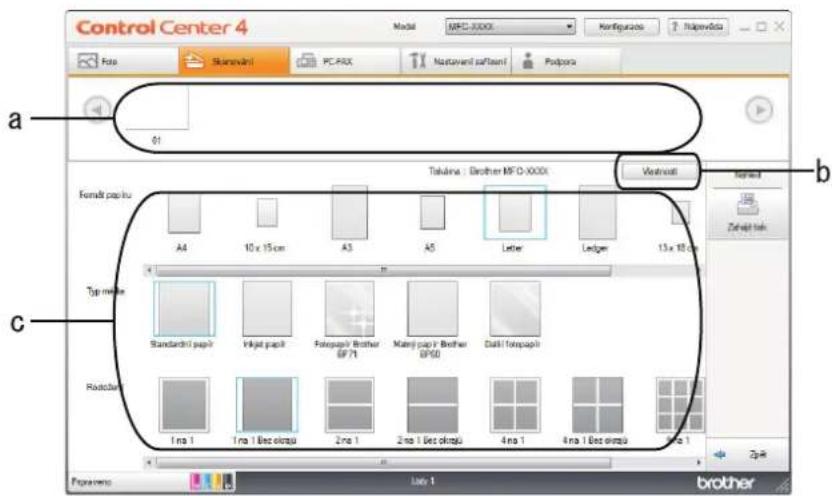832x496 pixels.
Task: Click the Konfigurace button
Action: click(621, 27)
